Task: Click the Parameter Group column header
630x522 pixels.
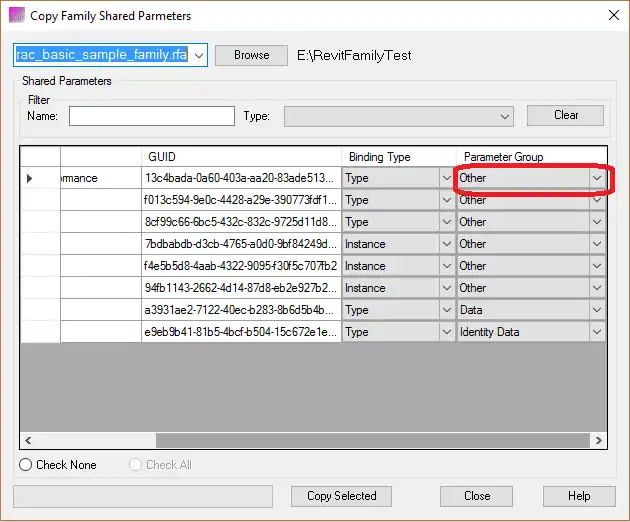Action: pos(531,157)
